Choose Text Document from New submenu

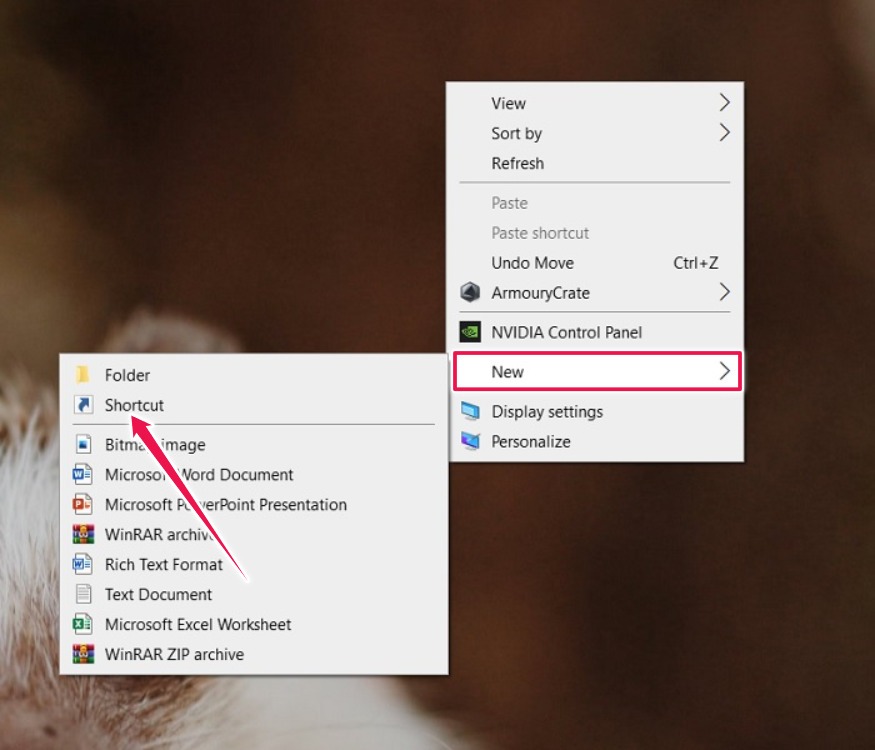(159, 594)
